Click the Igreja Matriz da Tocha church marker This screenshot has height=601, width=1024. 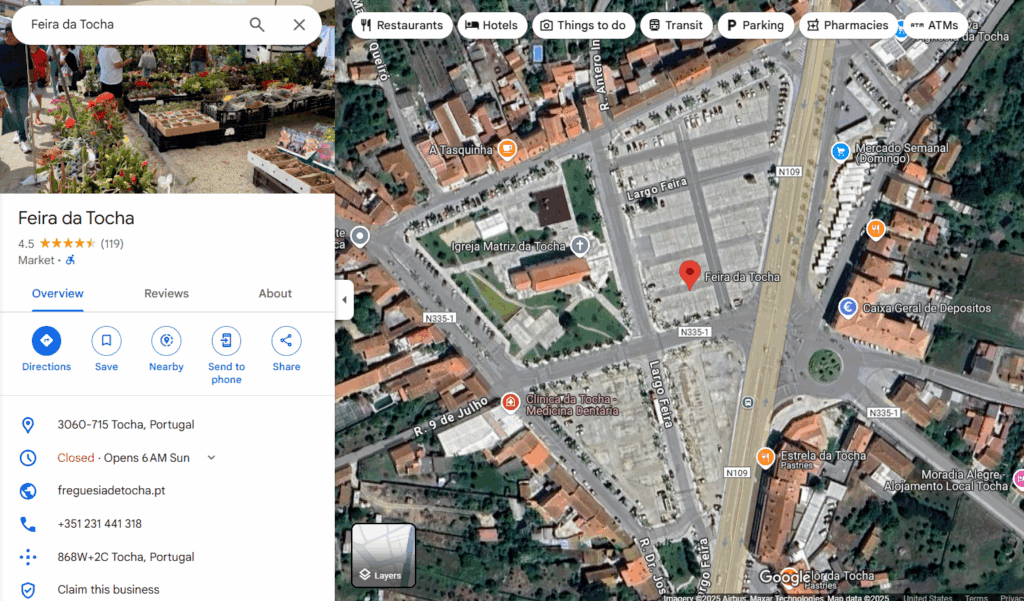click(x=580, y=246)
